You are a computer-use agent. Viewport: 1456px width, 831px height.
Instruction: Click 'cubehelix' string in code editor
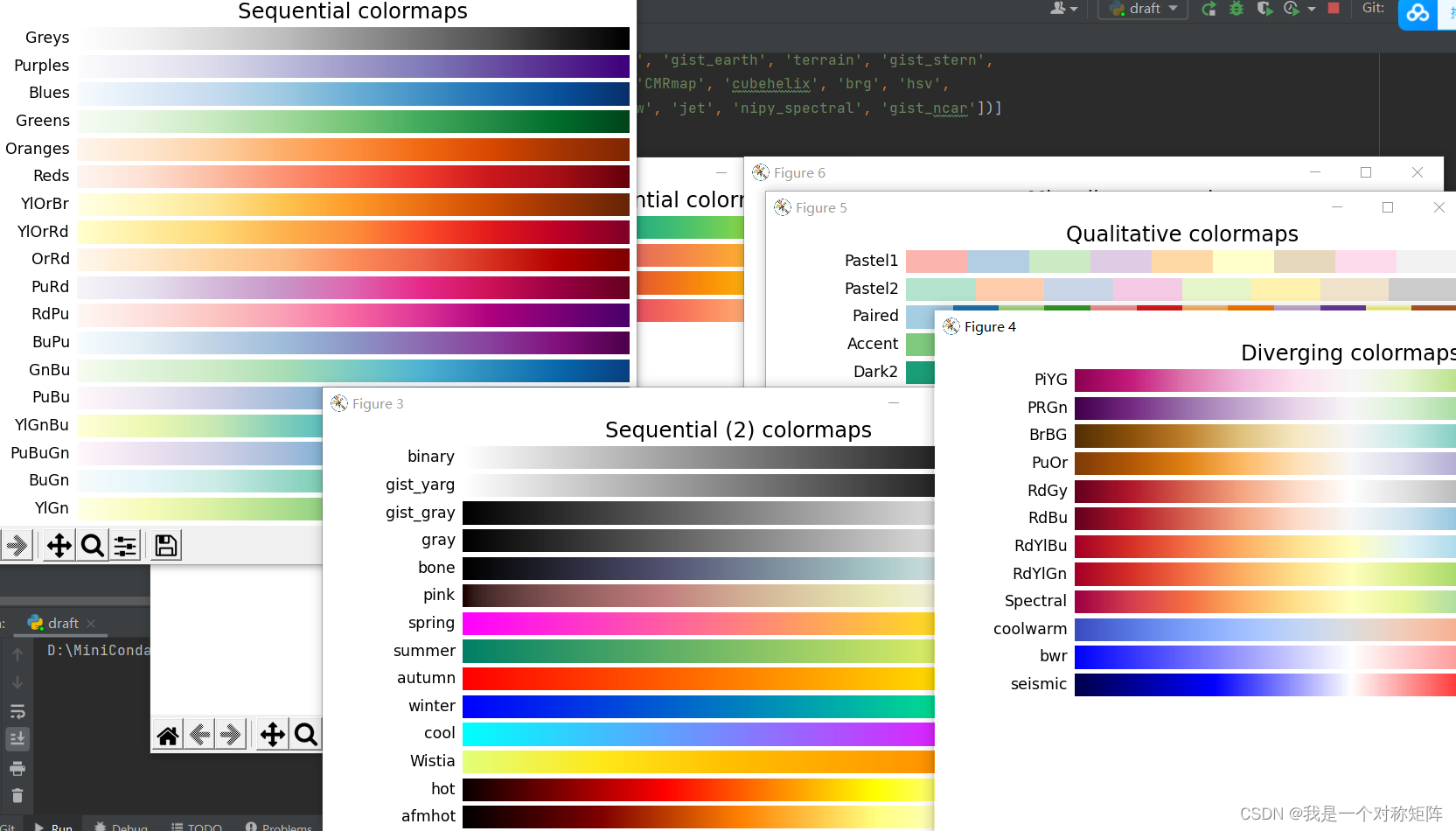point(771,84)
